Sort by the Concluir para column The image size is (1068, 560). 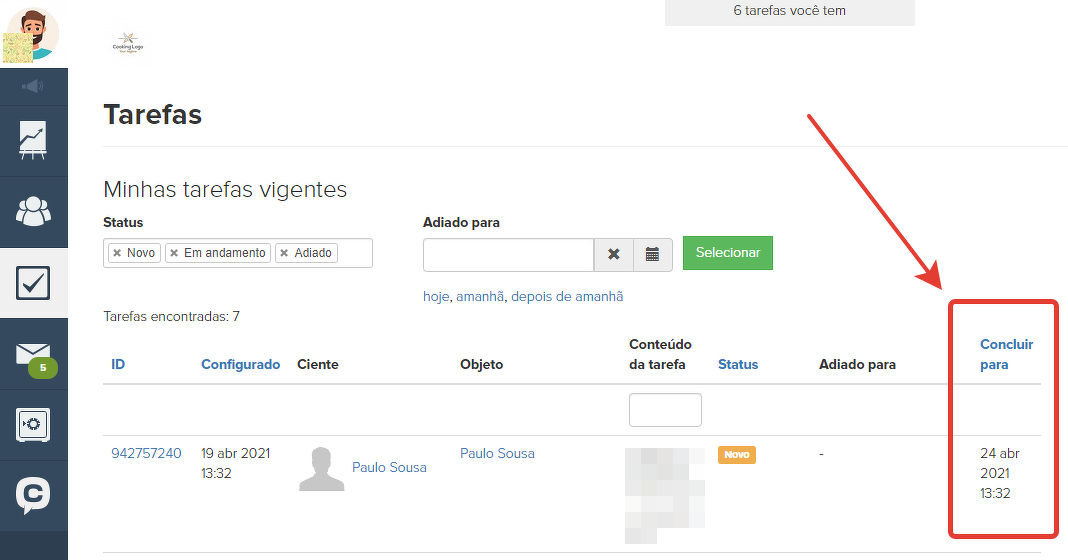[1006, 354]
